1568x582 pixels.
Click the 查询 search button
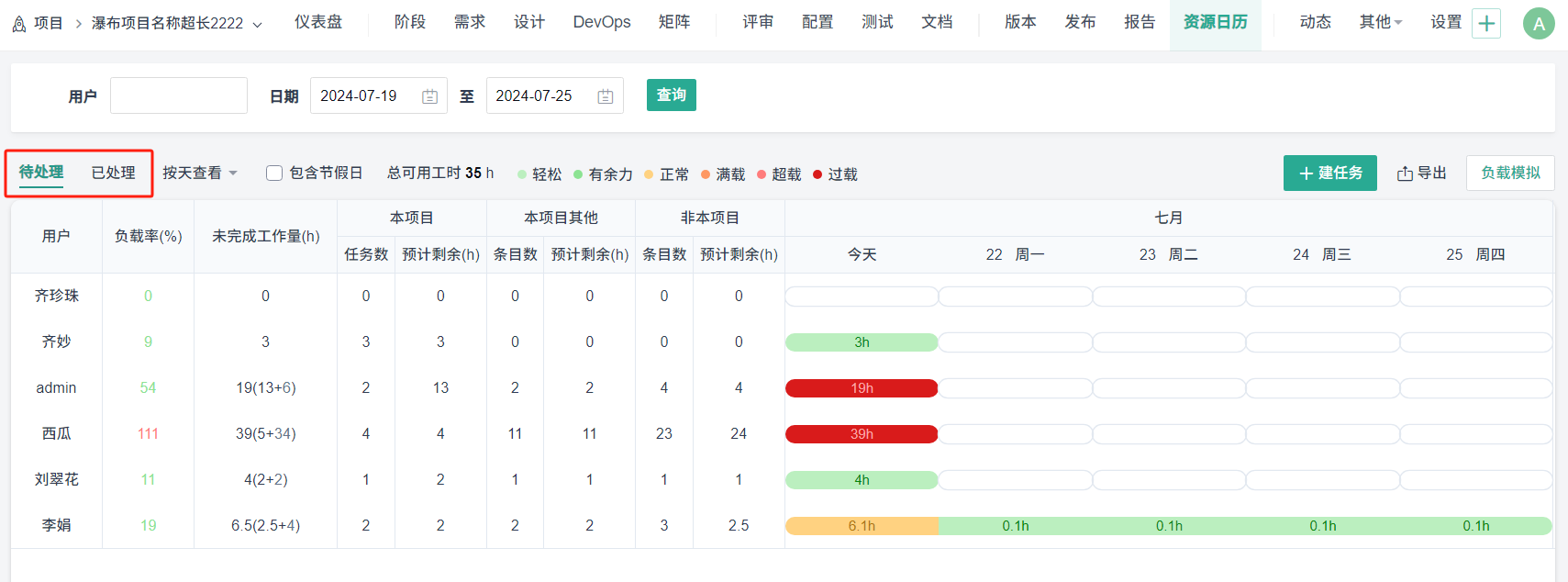pyautogui.click(x=671, y=95)
